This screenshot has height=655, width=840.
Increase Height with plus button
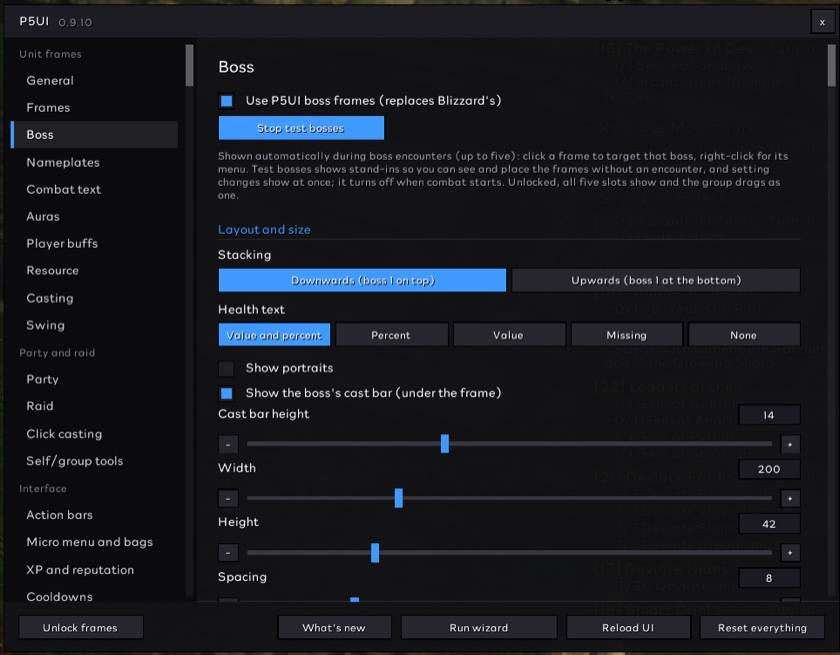790,552
